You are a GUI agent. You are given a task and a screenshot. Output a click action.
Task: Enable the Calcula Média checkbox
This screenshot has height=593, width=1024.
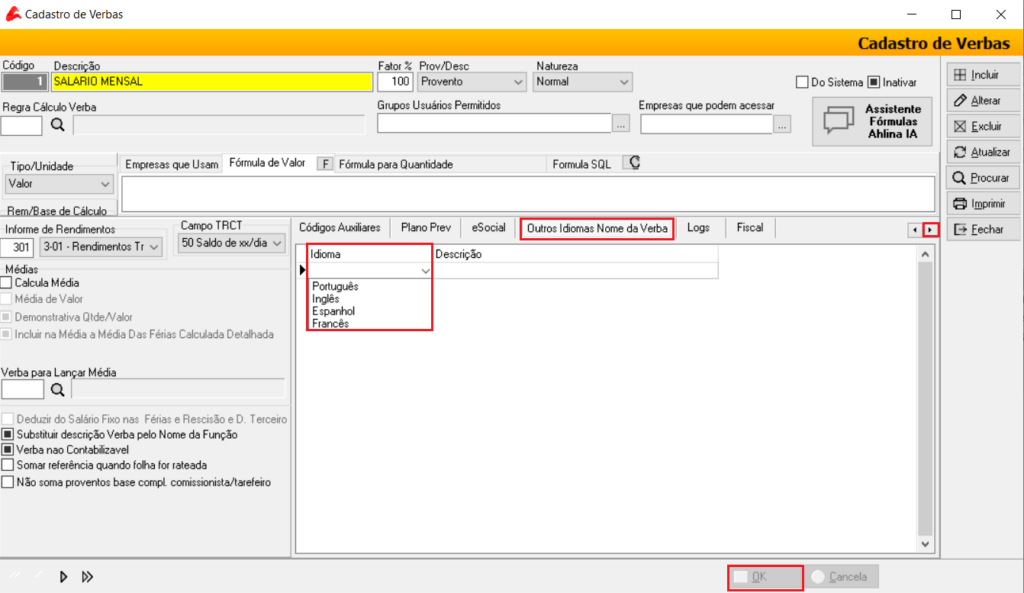click(x=7, y=283)
